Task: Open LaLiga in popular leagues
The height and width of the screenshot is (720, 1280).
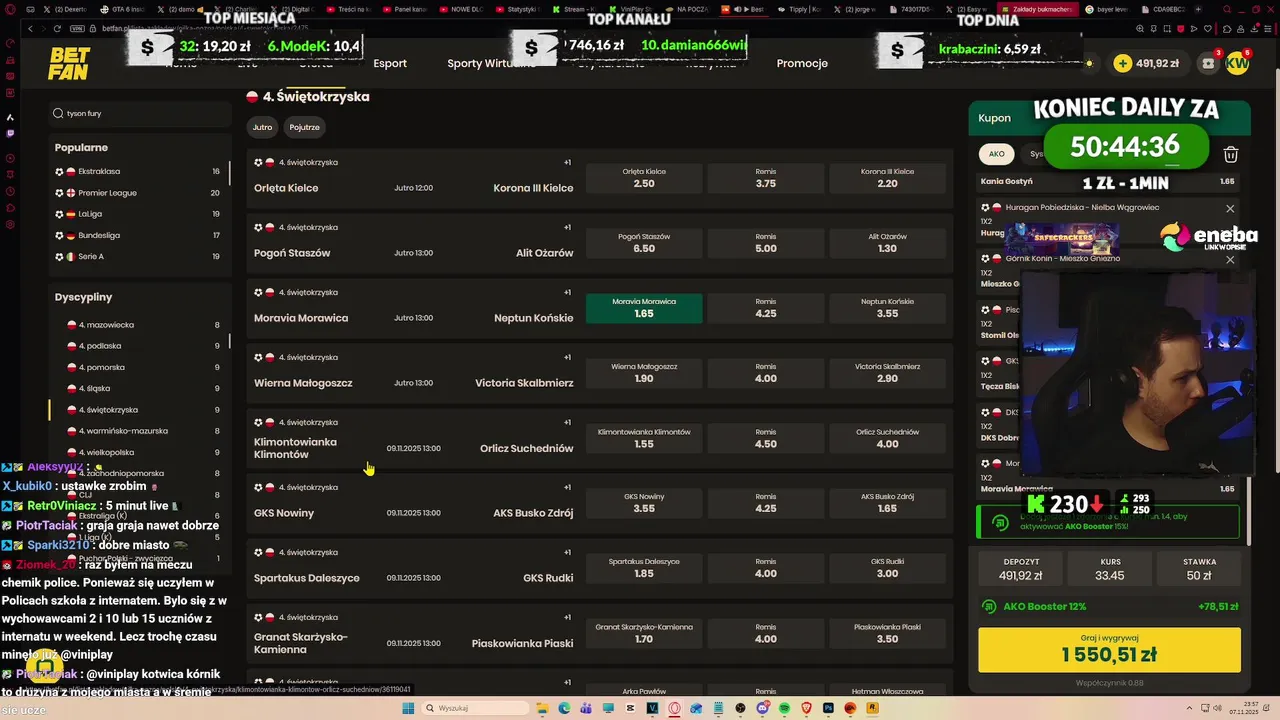Action: pyautogui.click(x=139, y=214)
